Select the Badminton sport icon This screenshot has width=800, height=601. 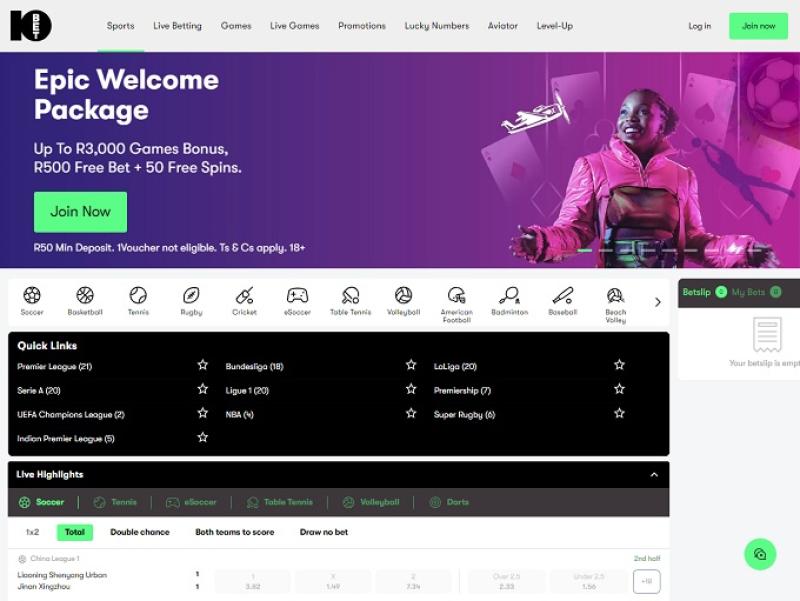coord(509,296)
